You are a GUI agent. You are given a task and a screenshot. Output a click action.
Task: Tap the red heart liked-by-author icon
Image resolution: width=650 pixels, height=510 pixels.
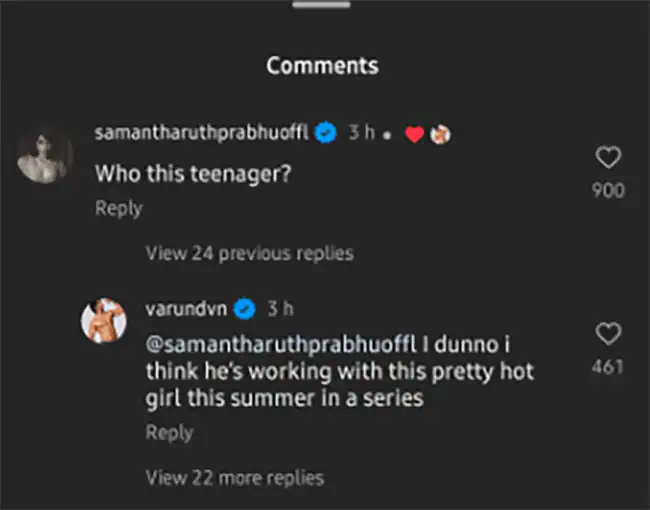pyautogui.click(x=415, y=134)
